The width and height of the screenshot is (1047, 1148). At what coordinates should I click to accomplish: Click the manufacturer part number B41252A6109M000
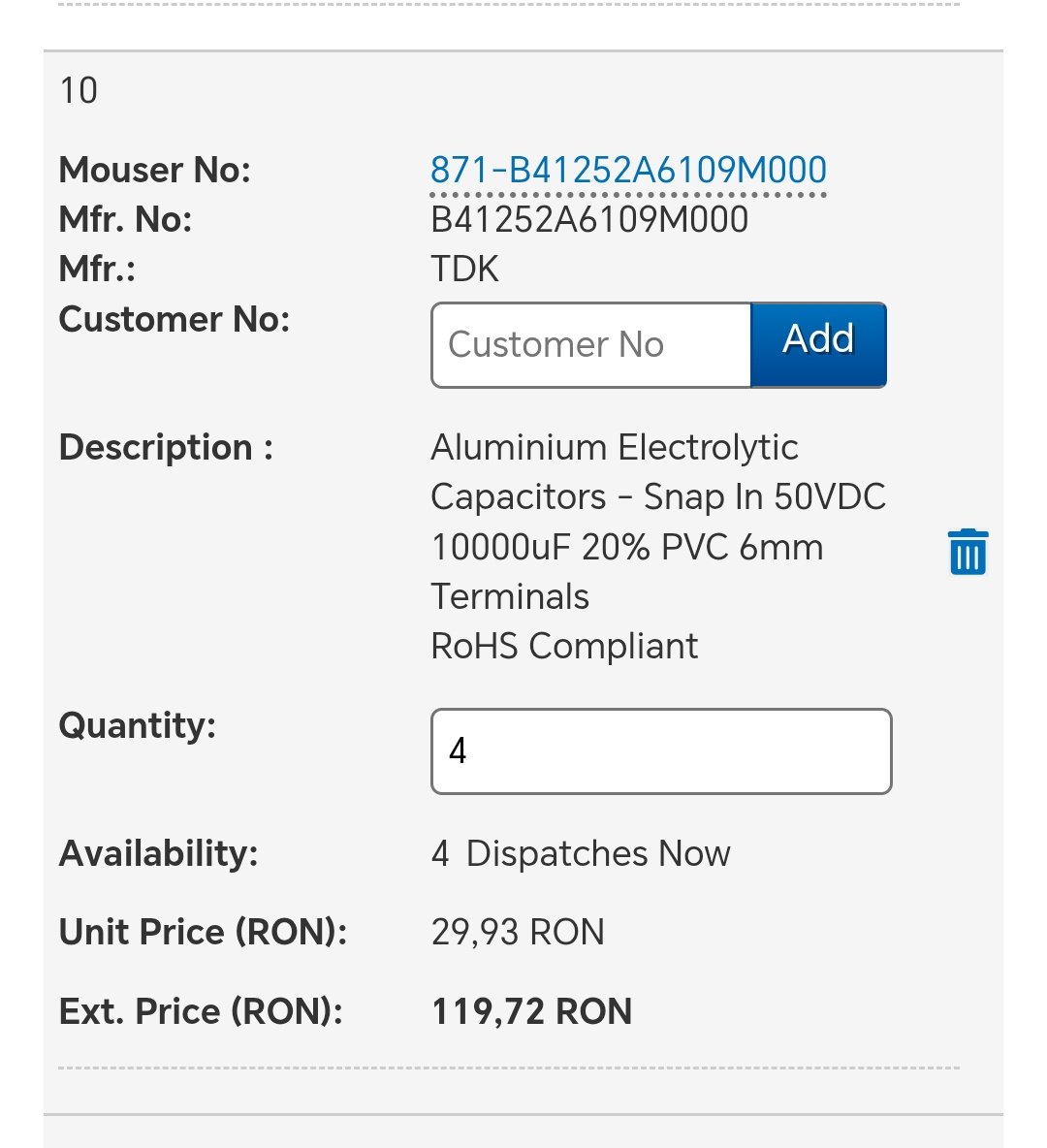click(x=589, y=220)
